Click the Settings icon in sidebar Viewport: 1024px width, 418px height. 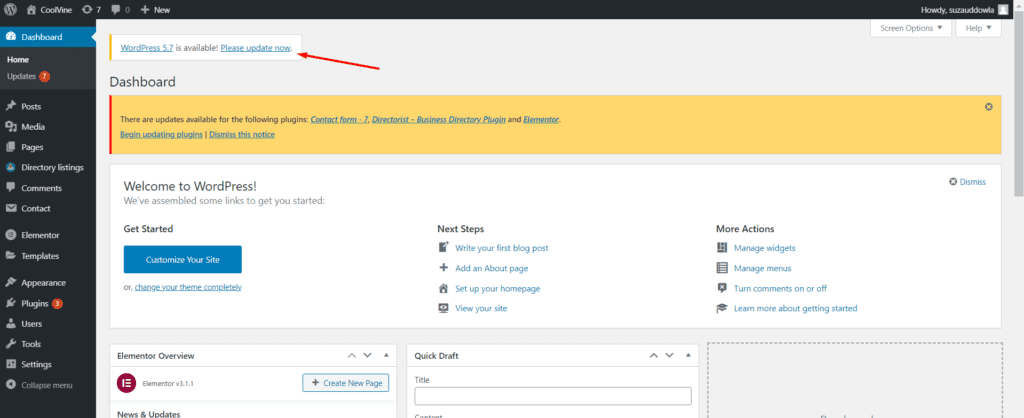[11, 364]
